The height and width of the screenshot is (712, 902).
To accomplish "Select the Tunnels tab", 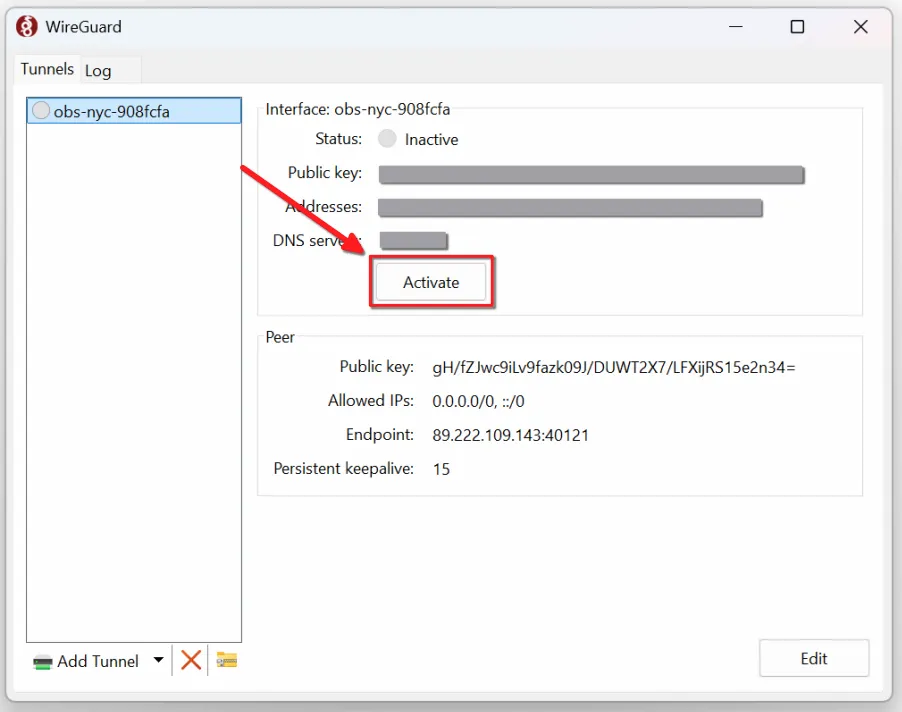I will click(x=47, y=69).
